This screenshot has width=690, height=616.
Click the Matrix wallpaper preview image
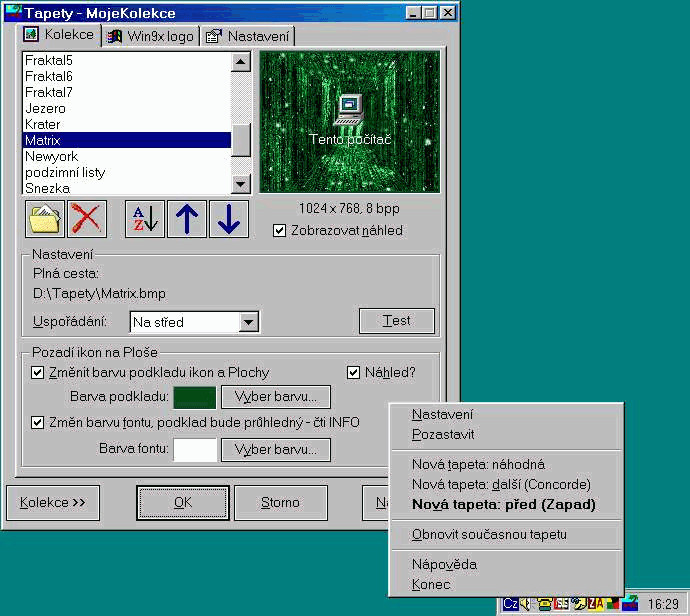click(x=349, y=122)
